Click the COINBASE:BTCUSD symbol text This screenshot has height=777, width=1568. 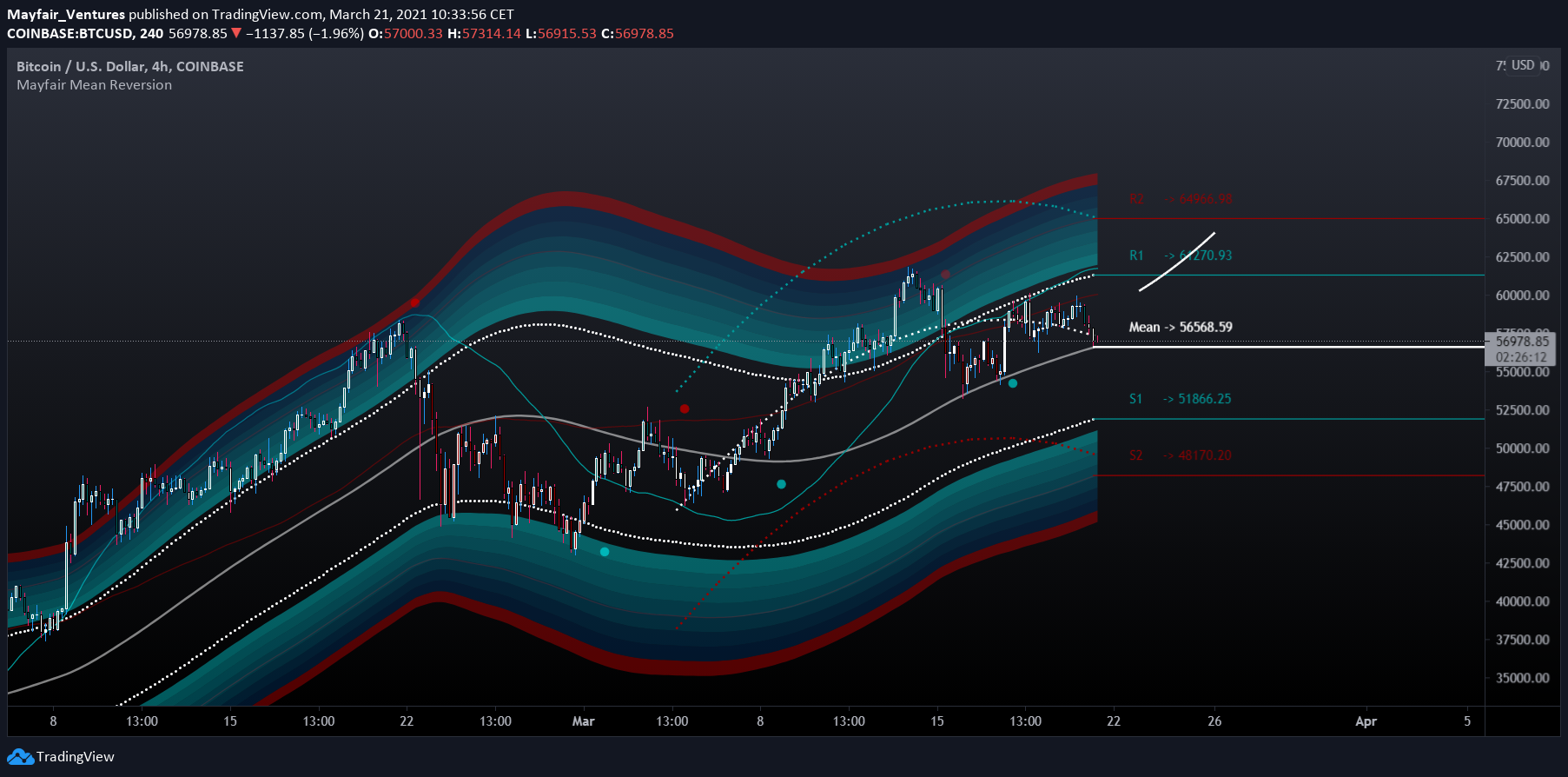[x=69, y=34]
